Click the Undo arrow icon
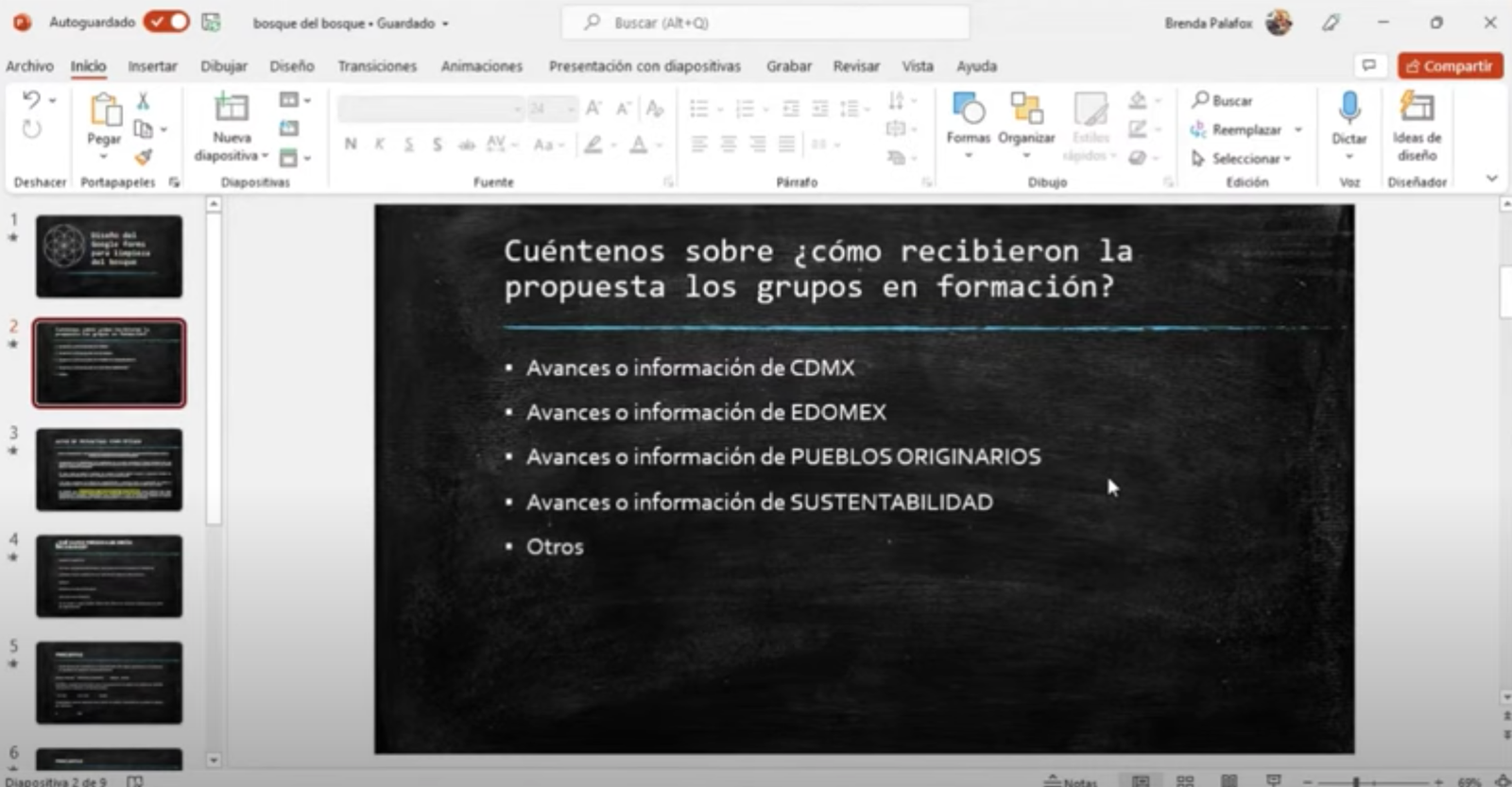 [31, 99]
